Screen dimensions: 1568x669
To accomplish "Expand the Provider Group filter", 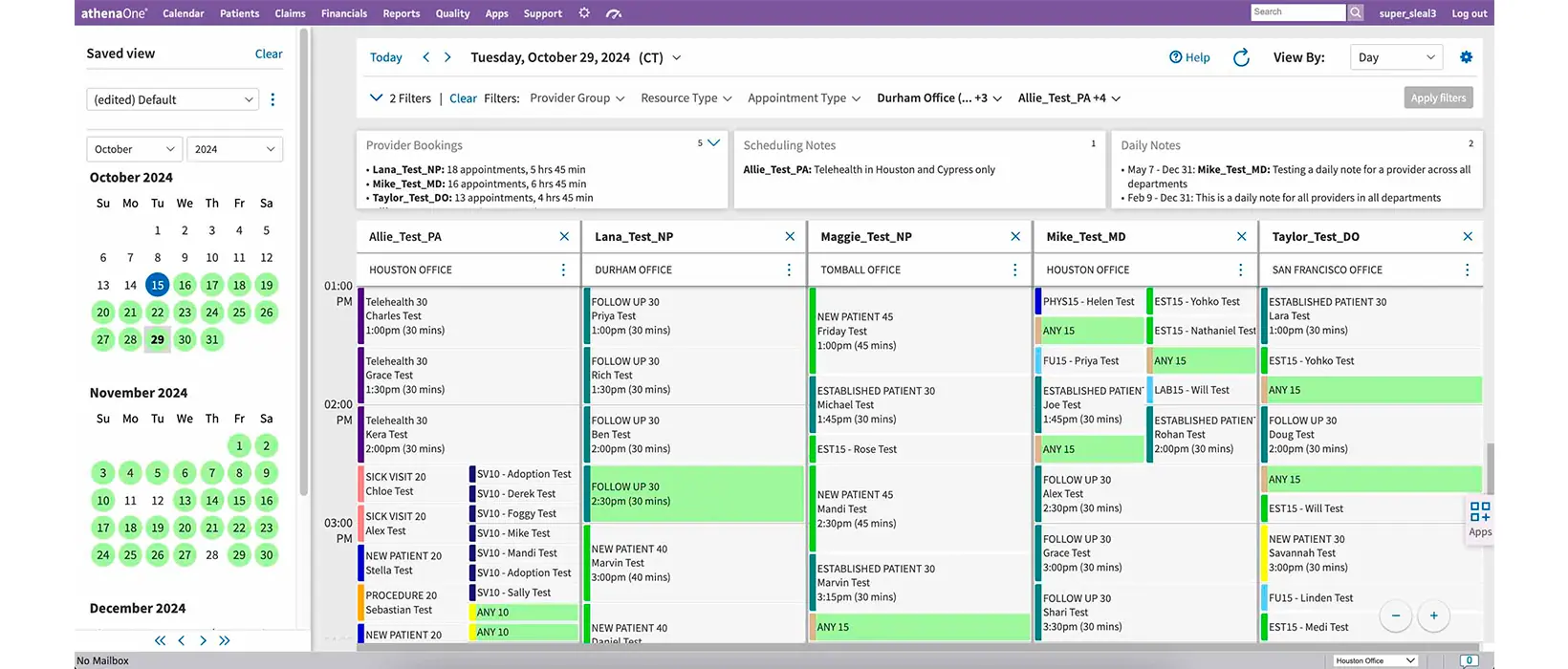I will tap(579, 98).
